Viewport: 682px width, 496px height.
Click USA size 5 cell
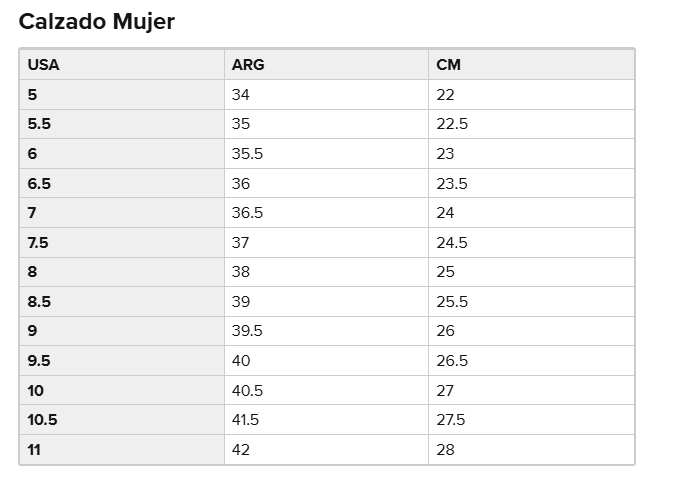33,95
